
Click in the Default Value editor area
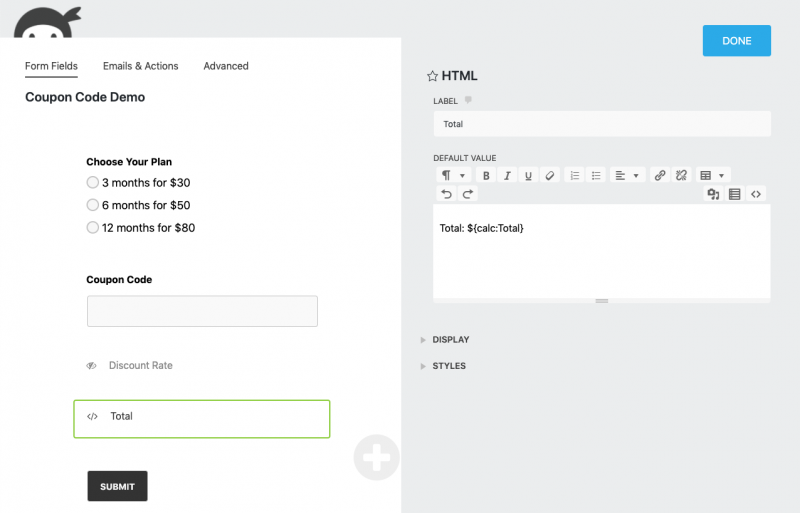602,251
